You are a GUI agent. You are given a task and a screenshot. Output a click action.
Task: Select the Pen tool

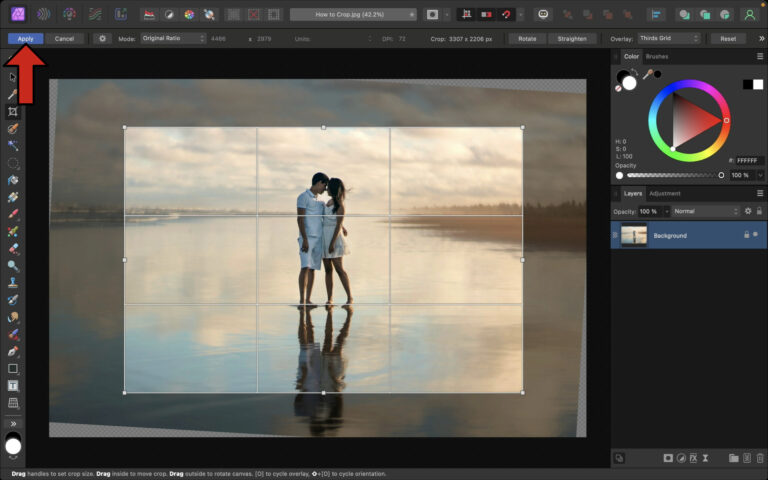[13, 352]
